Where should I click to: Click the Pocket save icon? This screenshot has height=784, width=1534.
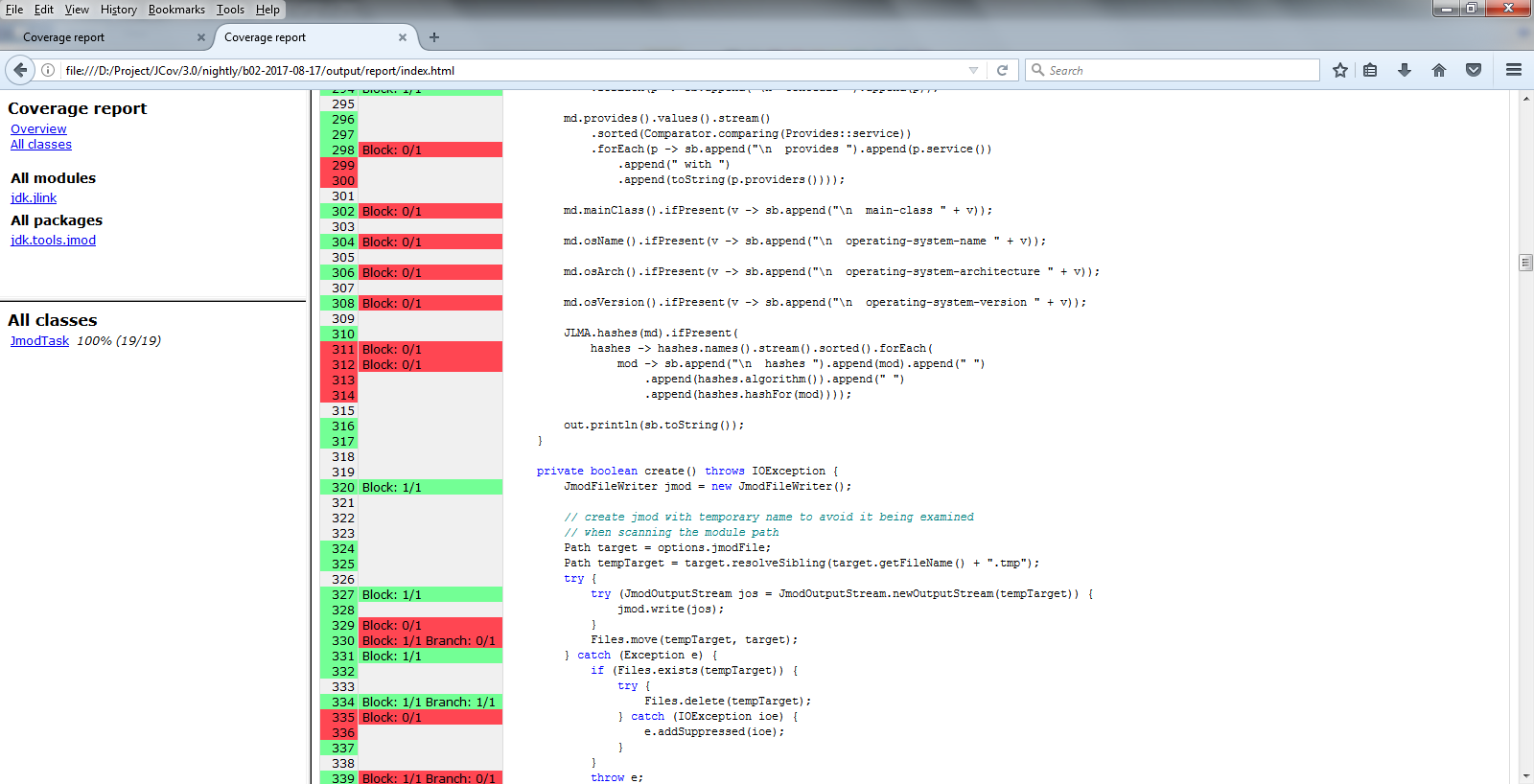click(1474, 70)
